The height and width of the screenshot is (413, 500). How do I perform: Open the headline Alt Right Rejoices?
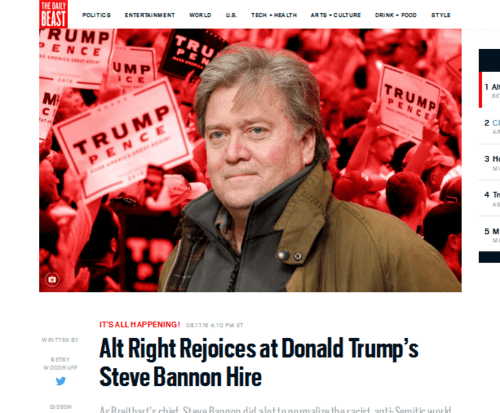(x=259, y=363)
